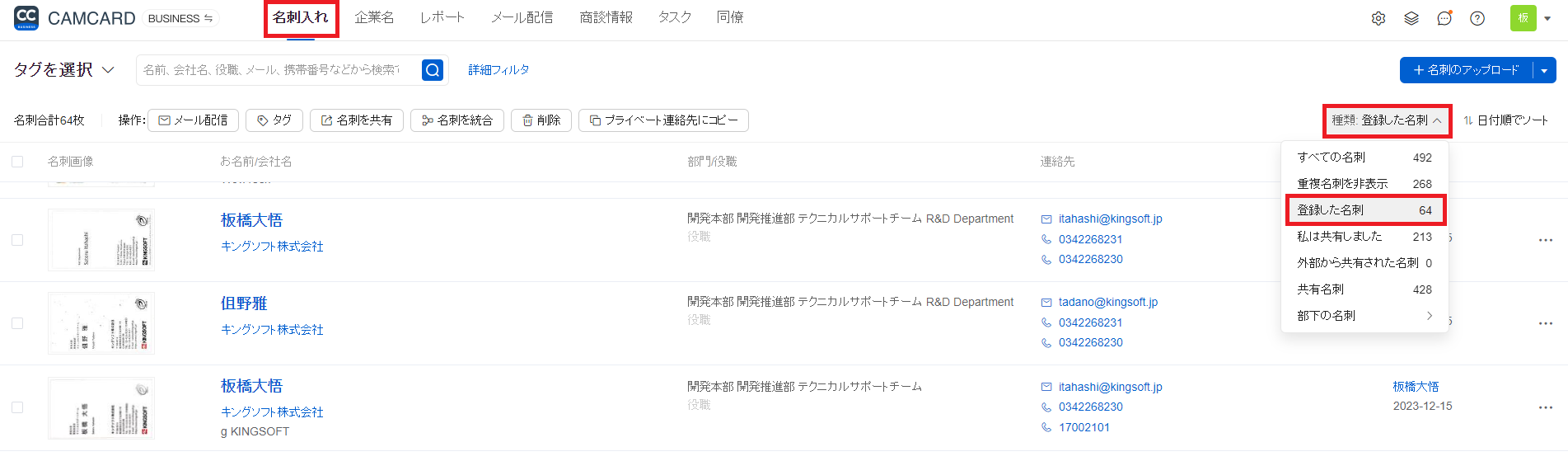1568x461 pixels.
Task: Select 重複名刺を非表示 option
Action: [x=1364, y=184]
